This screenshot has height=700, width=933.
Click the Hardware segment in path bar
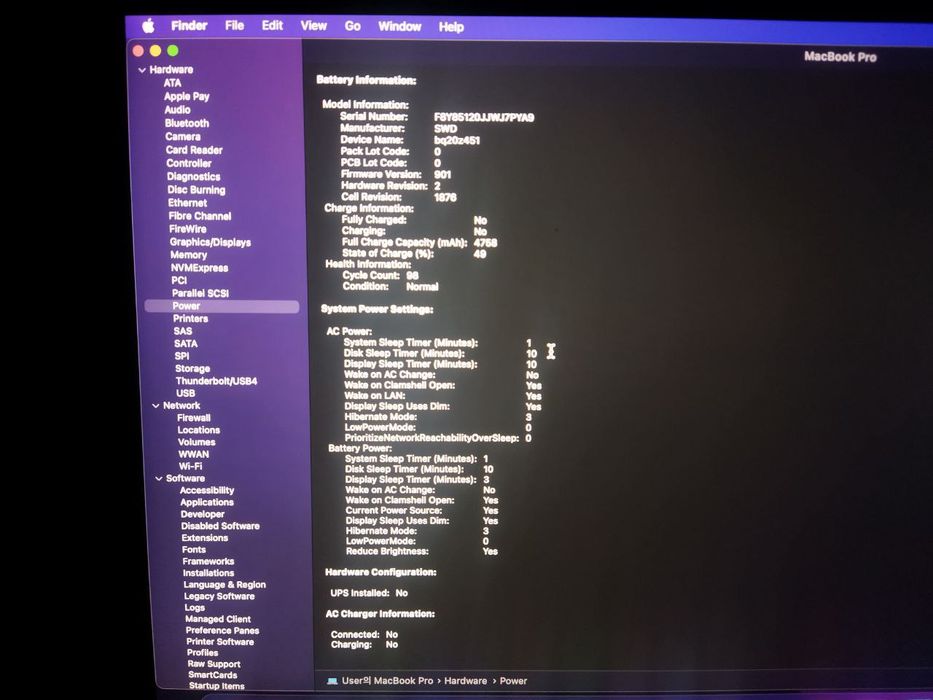(465, 681)
